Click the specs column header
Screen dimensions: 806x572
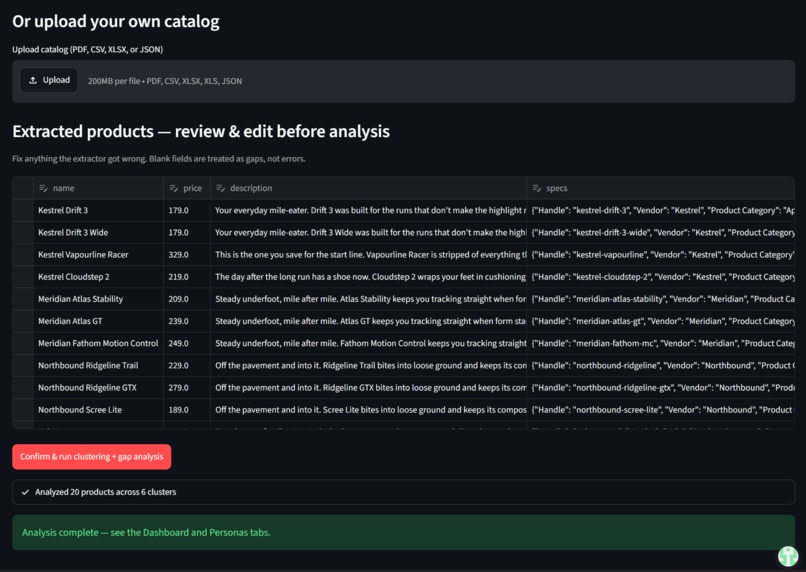661,188
